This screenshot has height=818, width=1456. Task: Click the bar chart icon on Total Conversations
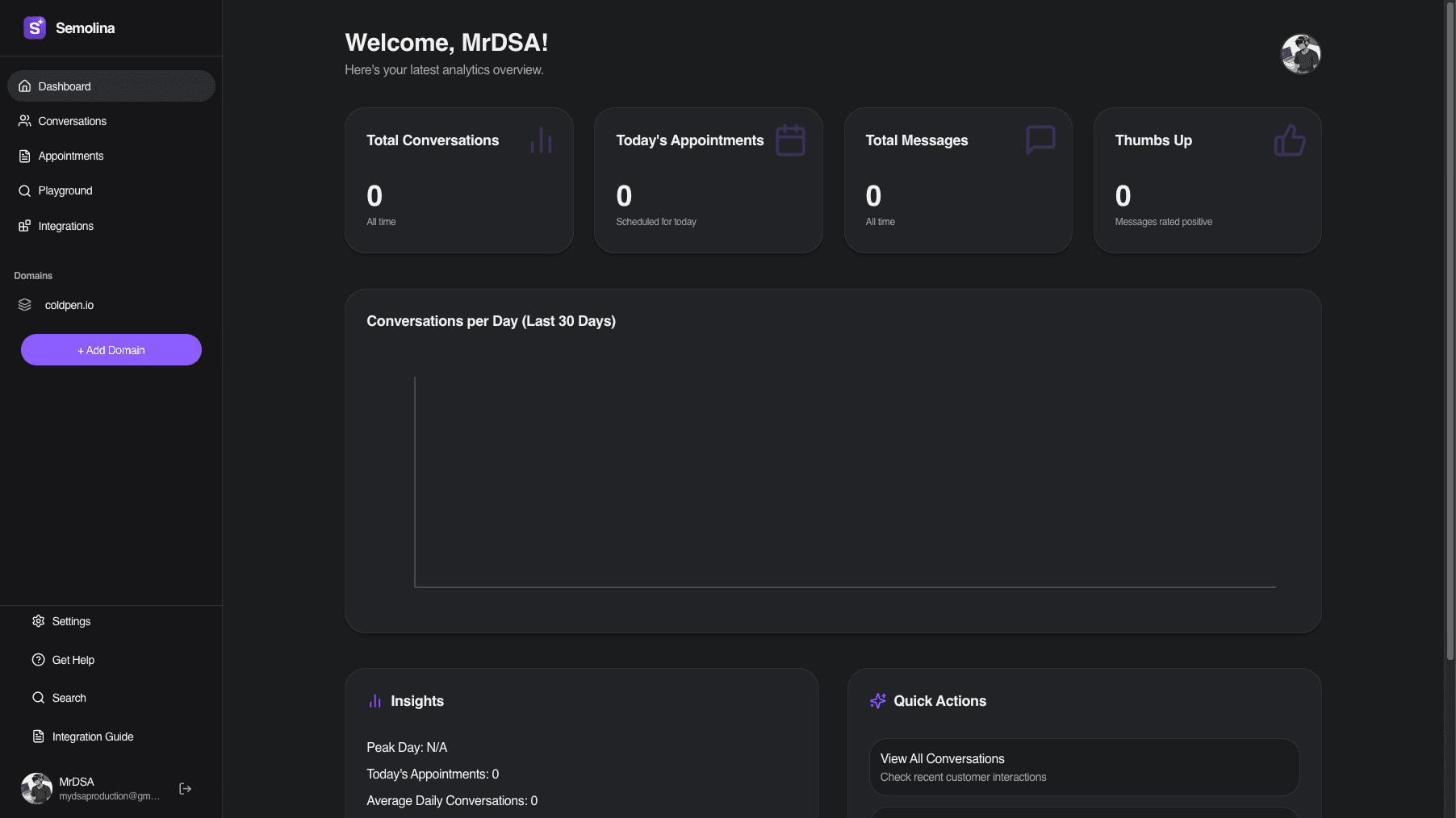541,140
